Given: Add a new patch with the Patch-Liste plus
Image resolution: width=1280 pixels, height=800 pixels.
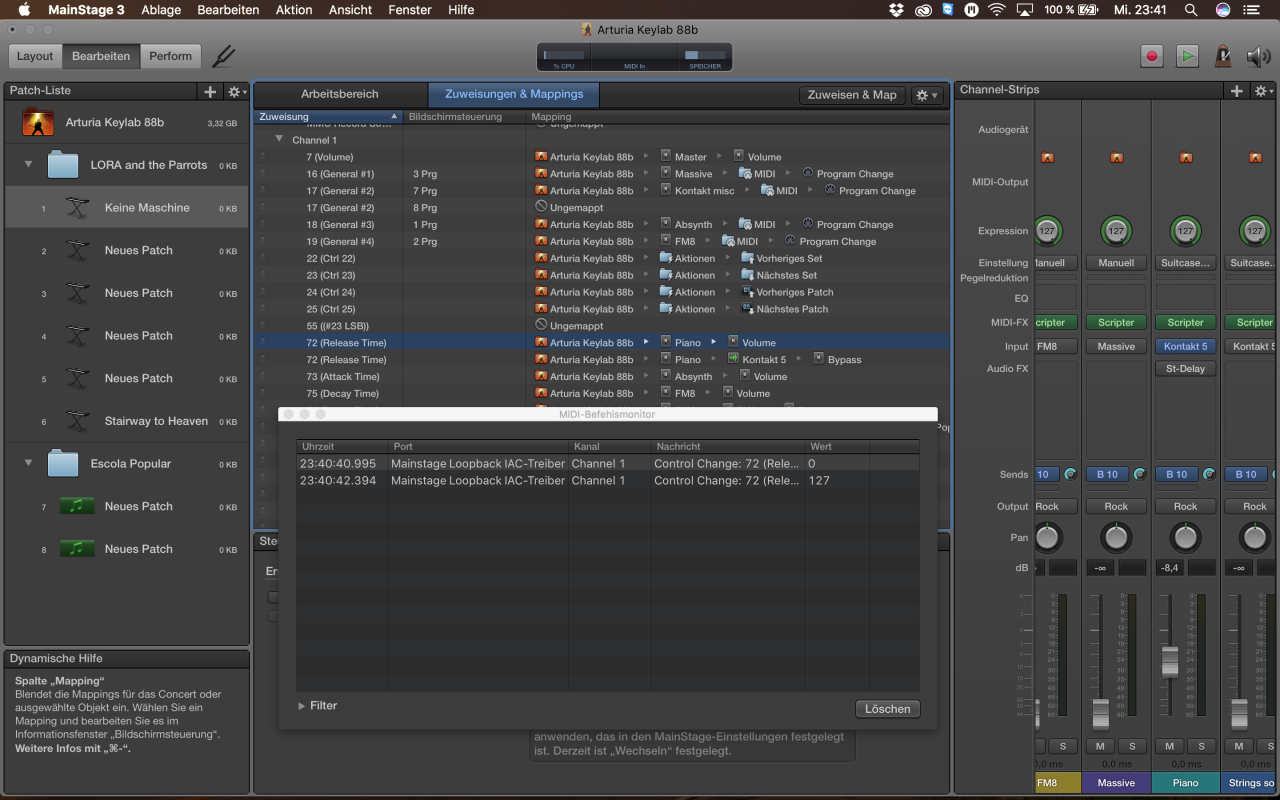Looking at the screenshot, I should (x=210, y=92).
